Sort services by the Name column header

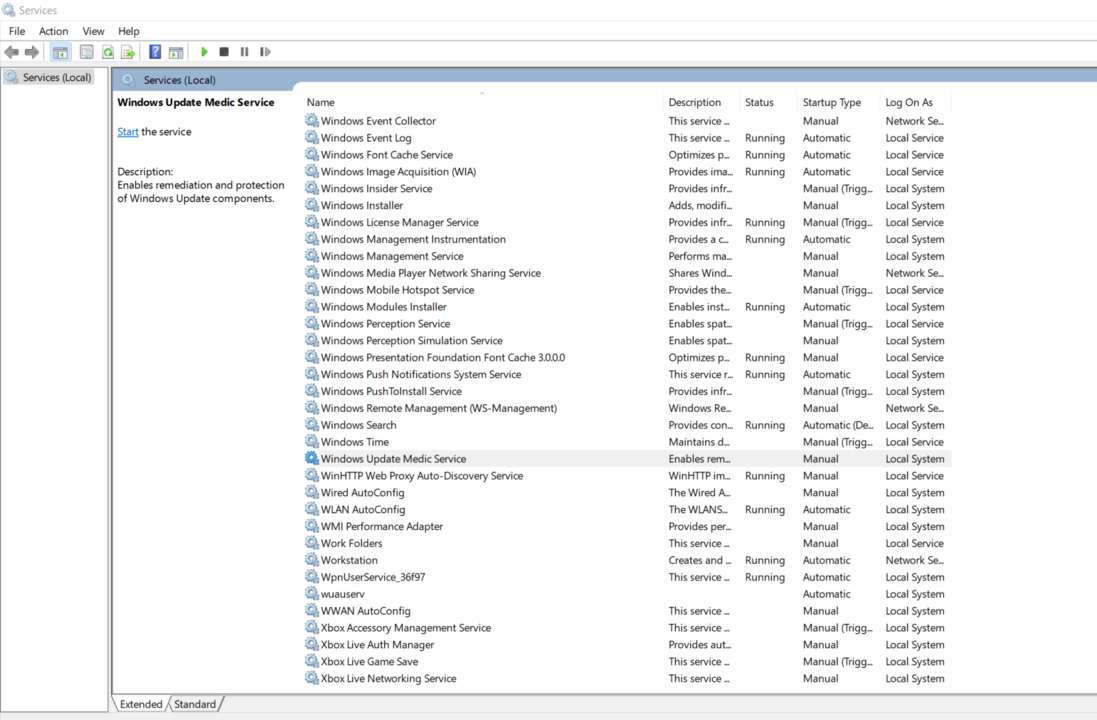(321, 102)
